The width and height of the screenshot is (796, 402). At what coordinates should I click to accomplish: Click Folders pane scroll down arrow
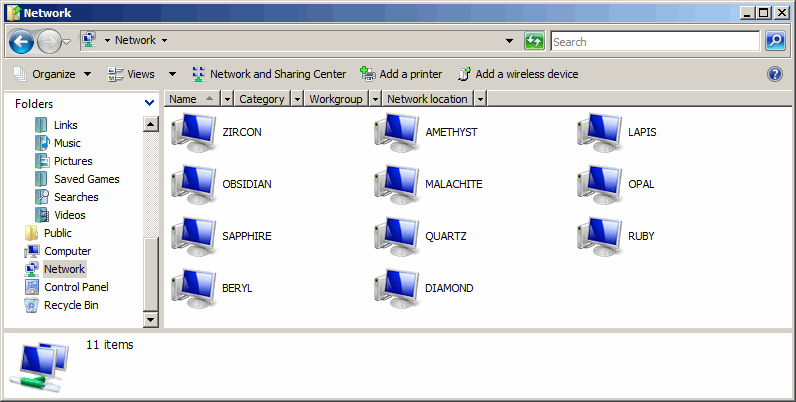point(151,319)
